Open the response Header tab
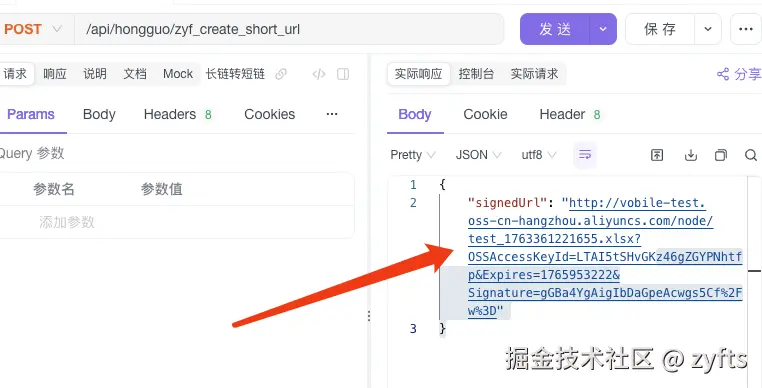The width and height of the screenshot is (762, 388). pyautogui.click(x=570, y=114)
